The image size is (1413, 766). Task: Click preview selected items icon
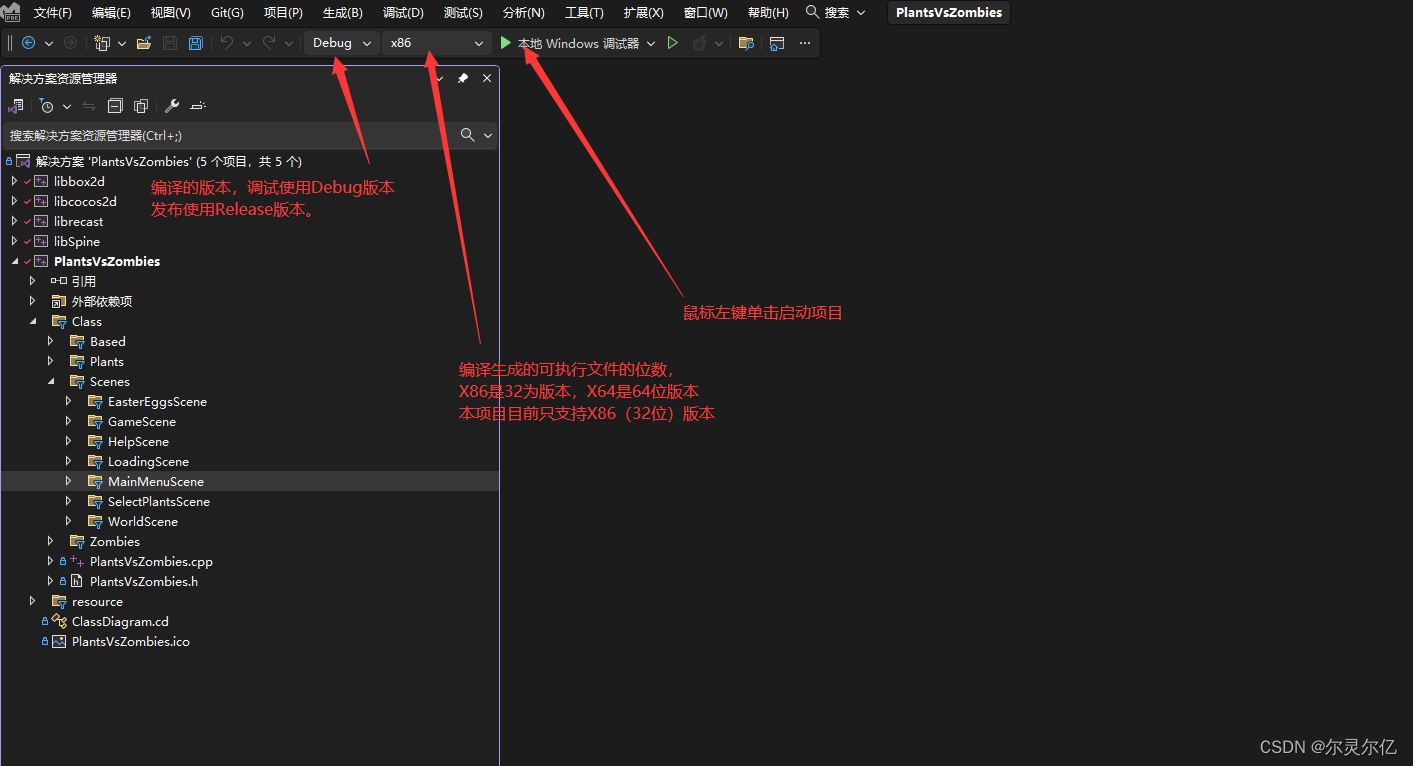pos(198,106)
